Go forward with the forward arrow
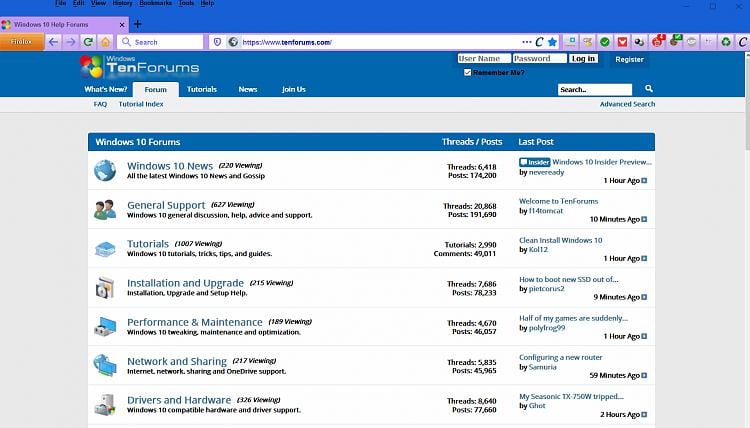This screenshot has width=750, height=428. point(70,42)
